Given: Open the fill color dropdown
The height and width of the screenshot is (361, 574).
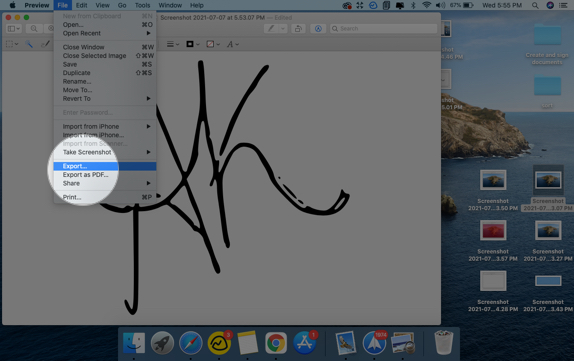Looking at the screenshot, I should click(x=213, y=44).
